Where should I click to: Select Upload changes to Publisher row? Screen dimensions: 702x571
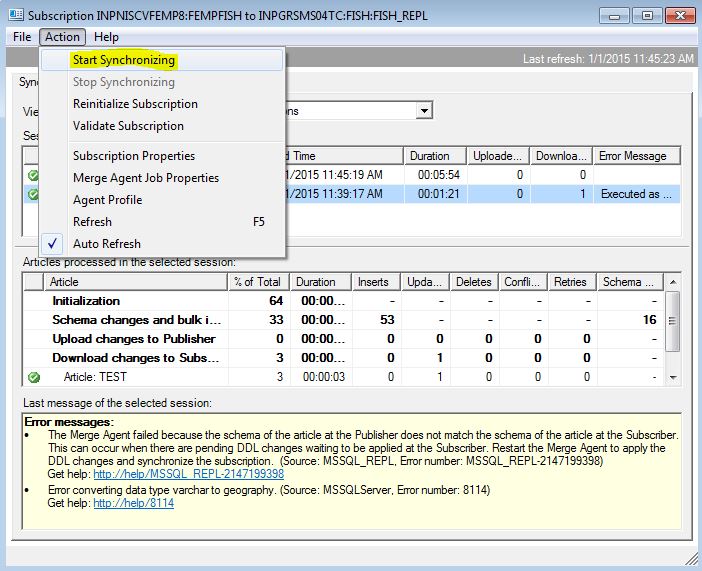pos(344,339)
